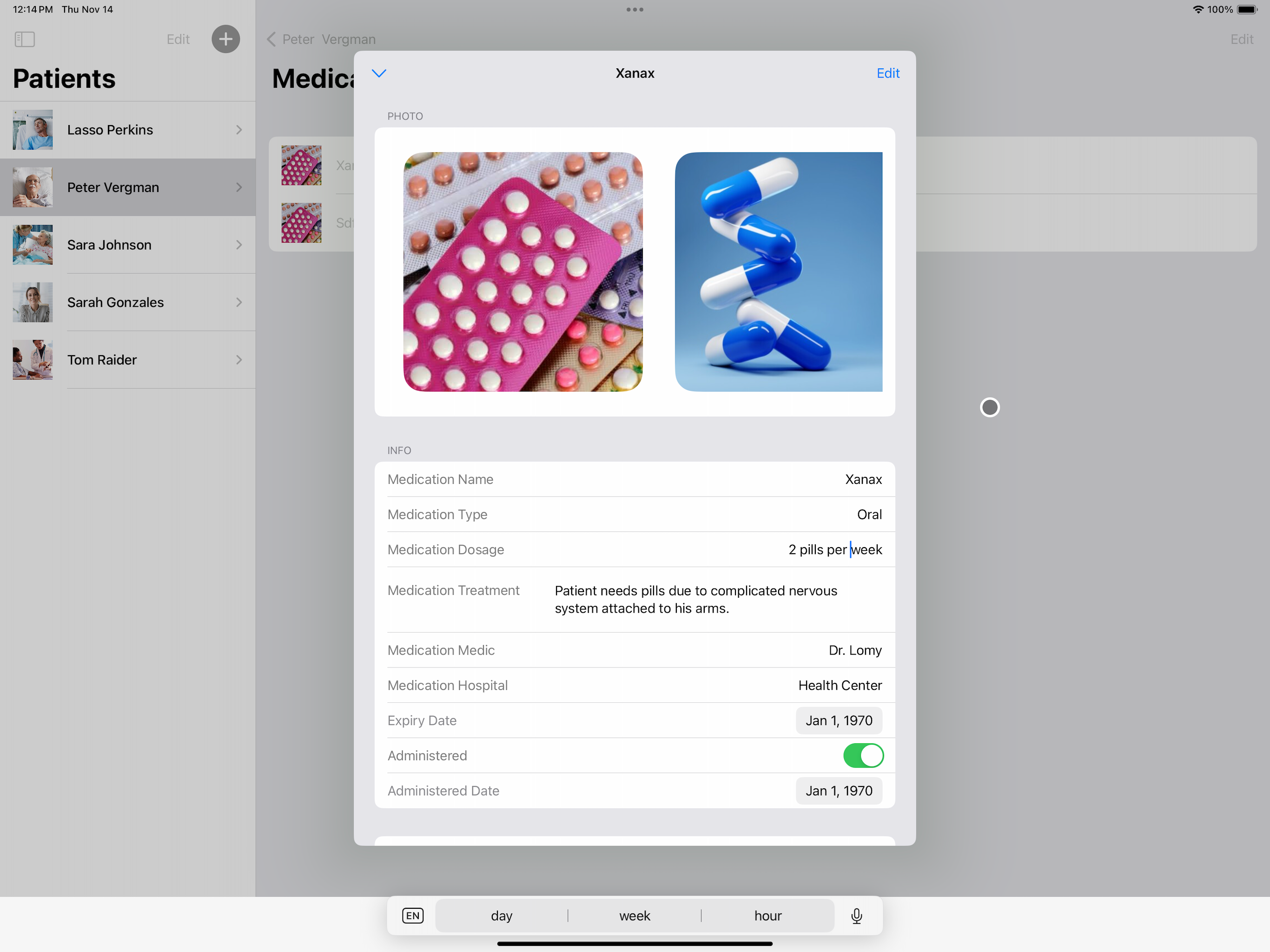Go back to Peter Vergman

tap(322, 39)
